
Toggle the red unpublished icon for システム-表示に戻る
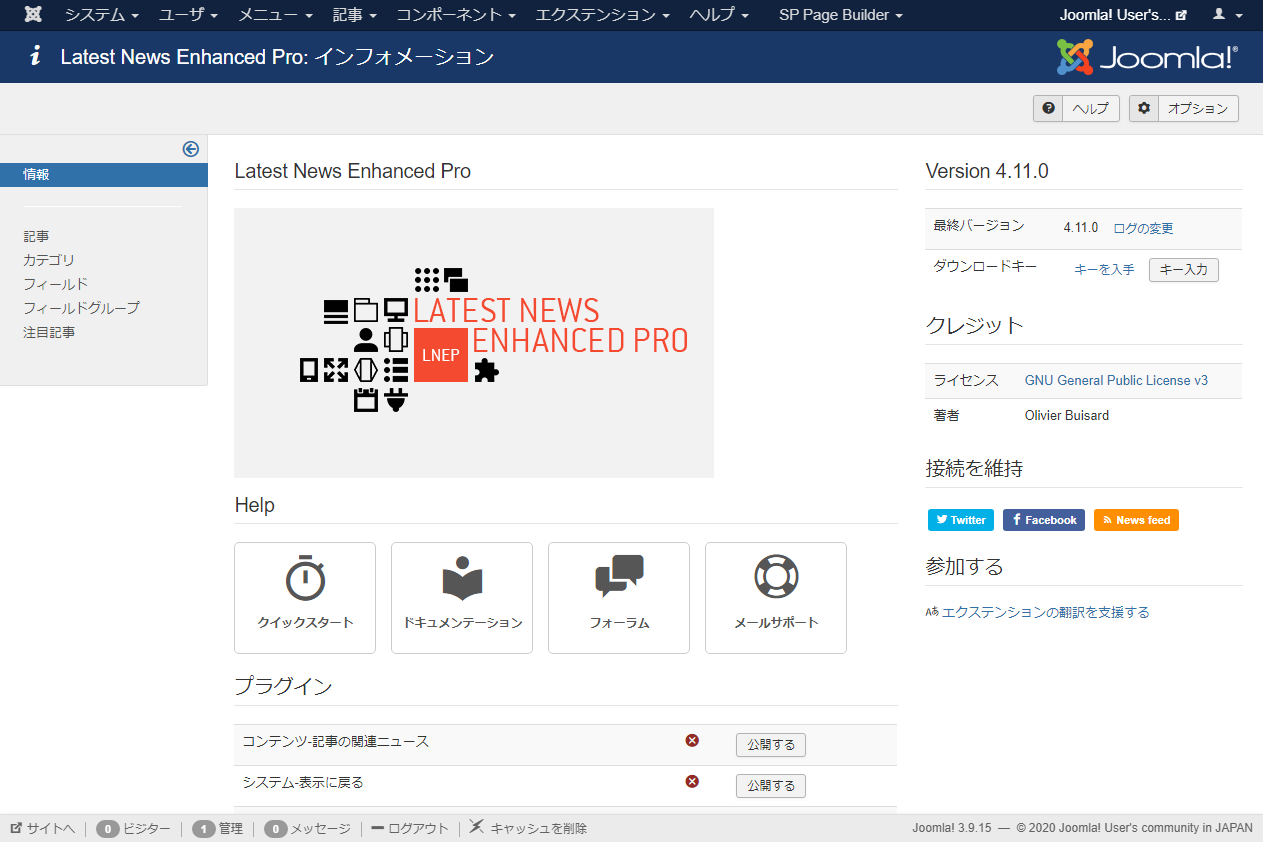point(692,781)
